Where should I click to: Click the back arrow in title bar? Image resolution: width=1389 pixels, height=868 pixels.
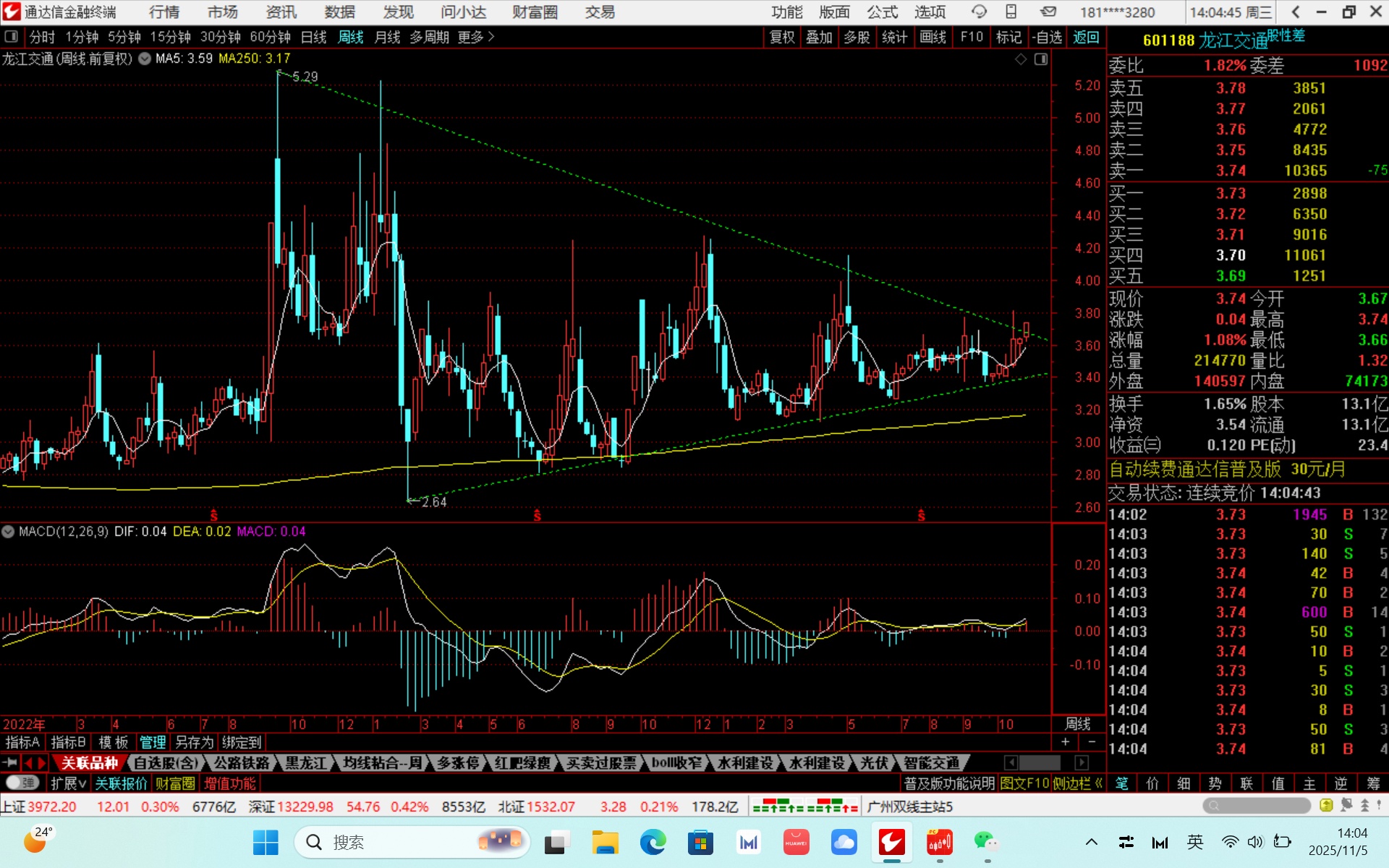click(x=1296, y=12)
